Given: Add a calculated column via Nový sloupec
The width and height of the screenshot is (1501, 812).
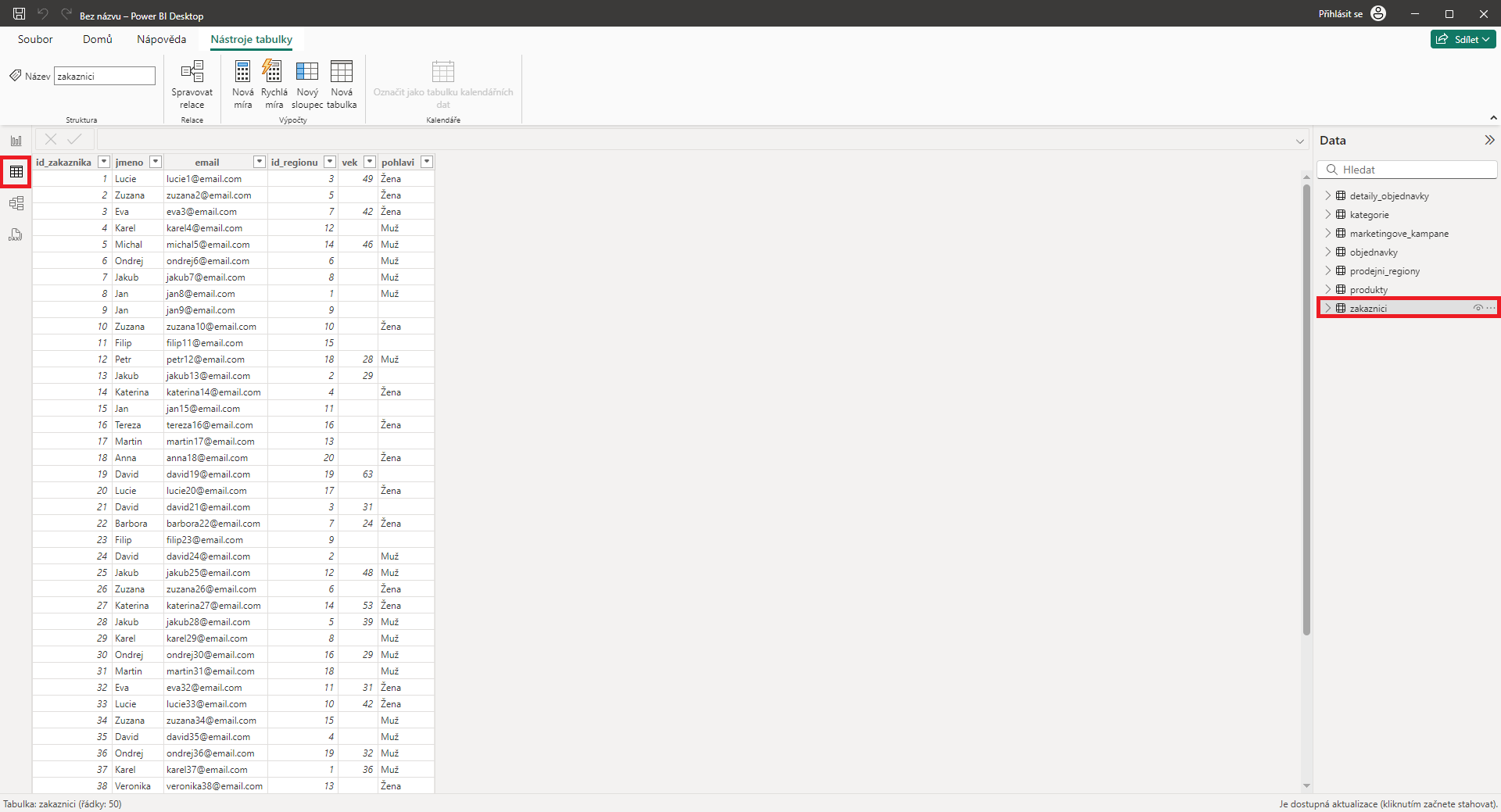Looking at the screenshot, I should pos(306,82).
